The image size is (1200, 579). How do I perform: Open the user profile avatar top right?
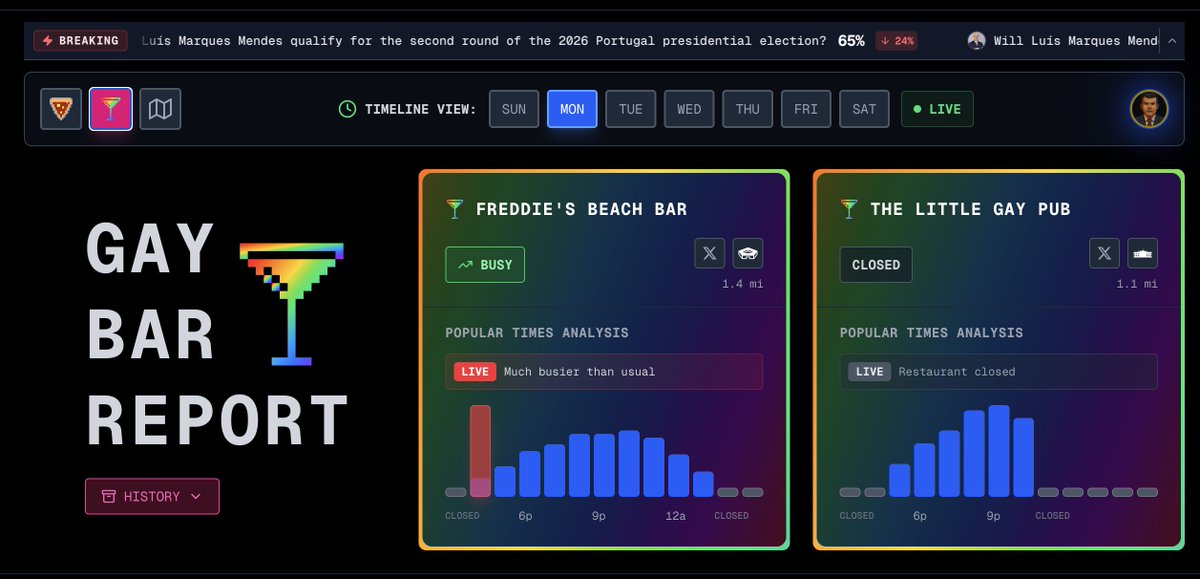pyautogui.click(x=1148, y=109)
